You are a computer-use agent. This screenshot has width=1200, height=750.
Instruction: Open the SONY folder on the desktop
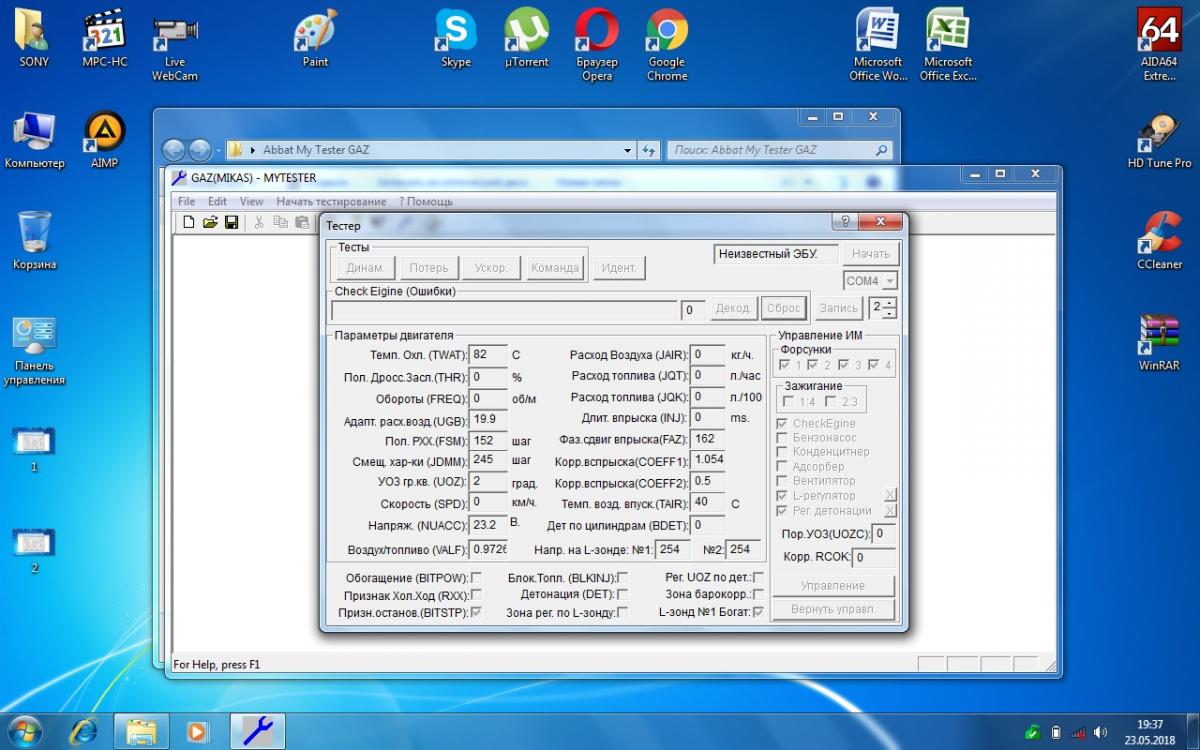(34, 38)
